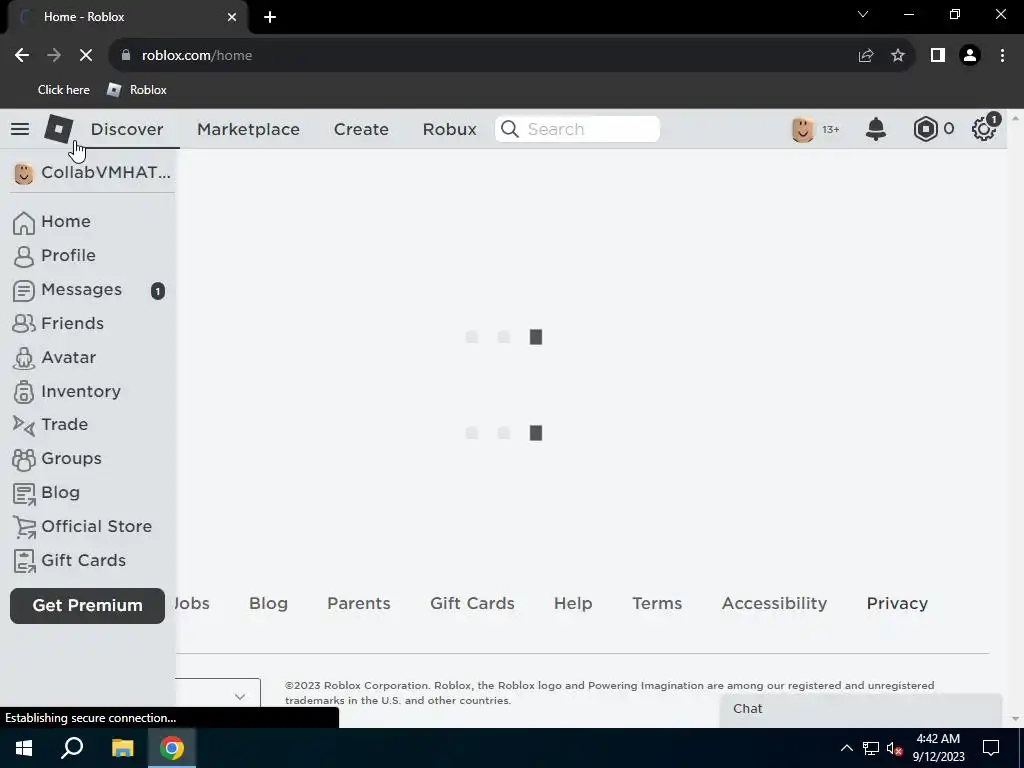Screen dimensions: 1024x768
Task: Click the search magnifier icon
Action: tap(509, 129)
